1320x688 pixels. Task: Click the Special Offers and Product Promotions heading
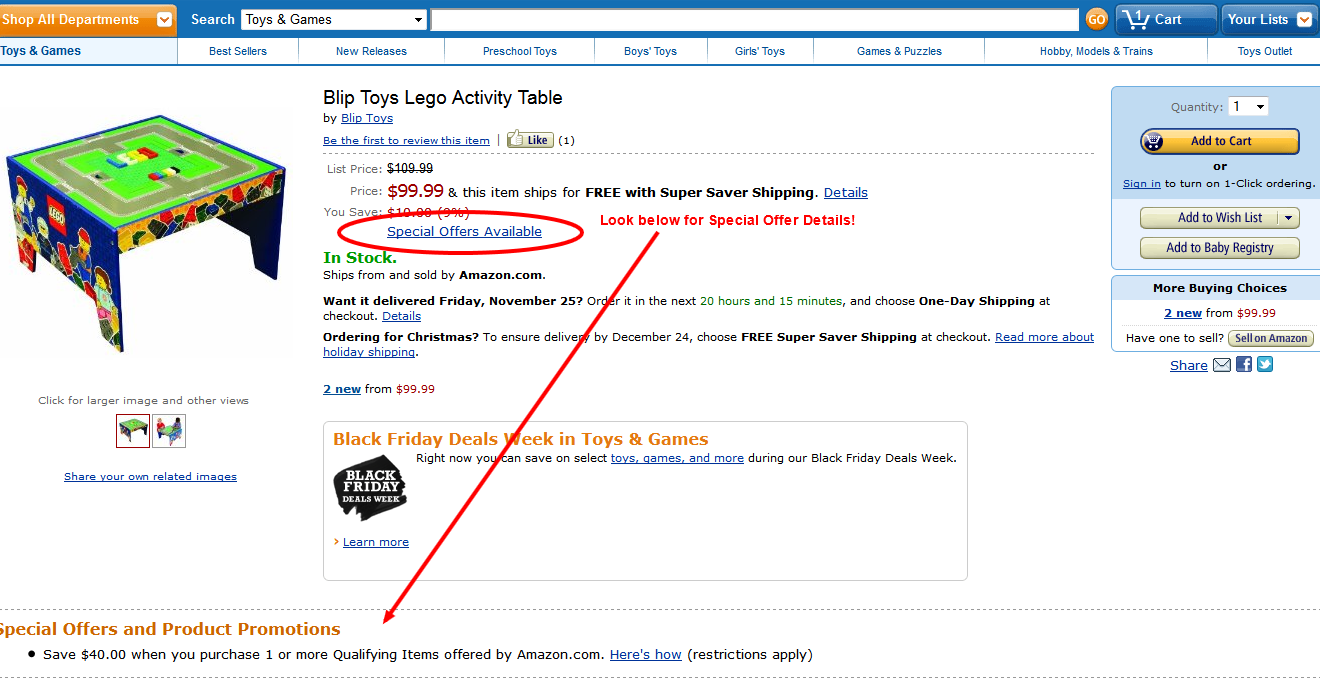coord(170,629)
